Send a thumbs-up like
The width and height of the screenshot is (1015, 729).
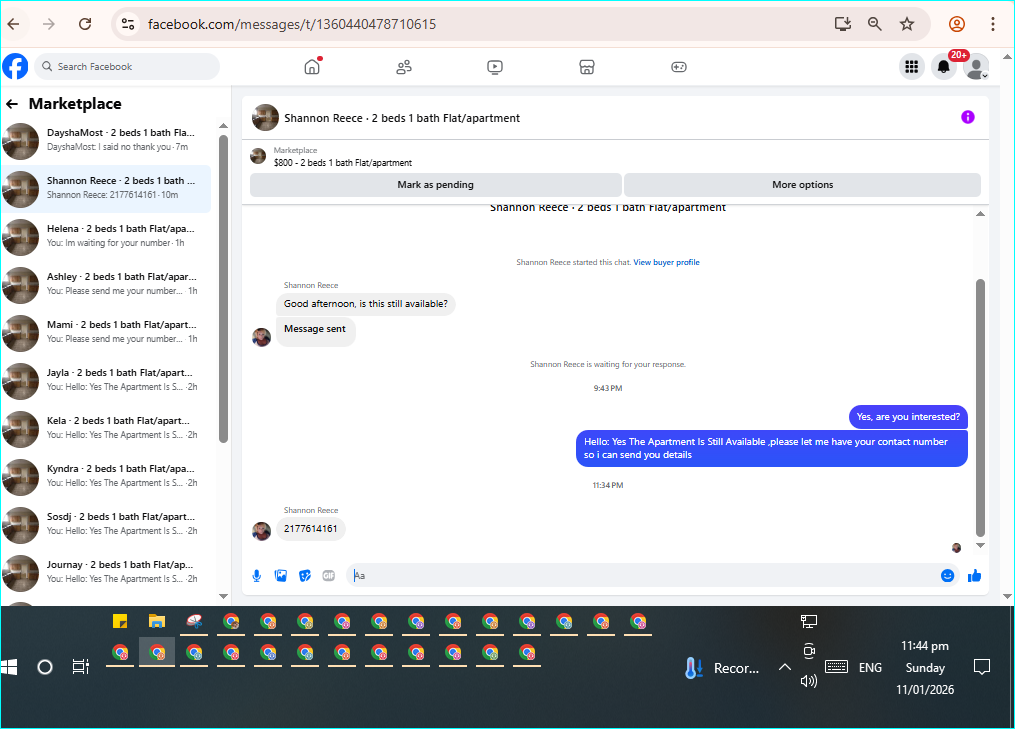tap(974, 576)
